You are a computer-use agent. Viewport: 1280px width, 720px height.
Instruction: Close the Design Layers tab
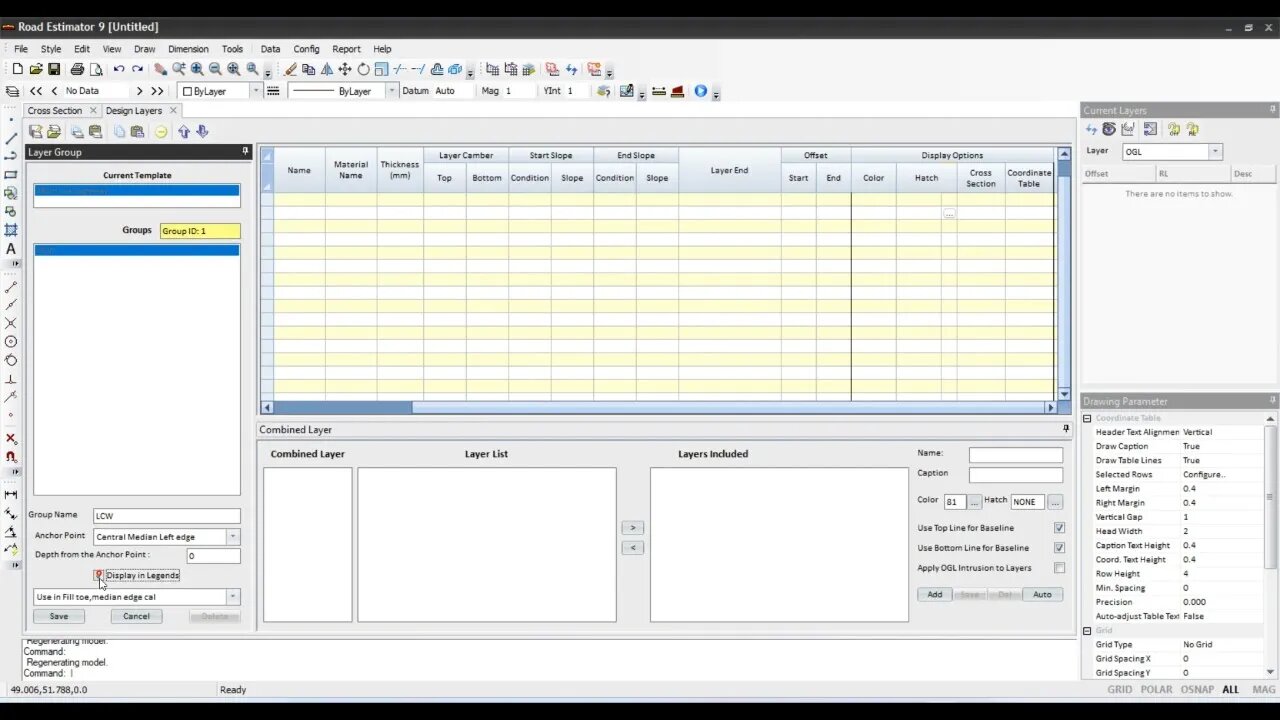[173, 111]
